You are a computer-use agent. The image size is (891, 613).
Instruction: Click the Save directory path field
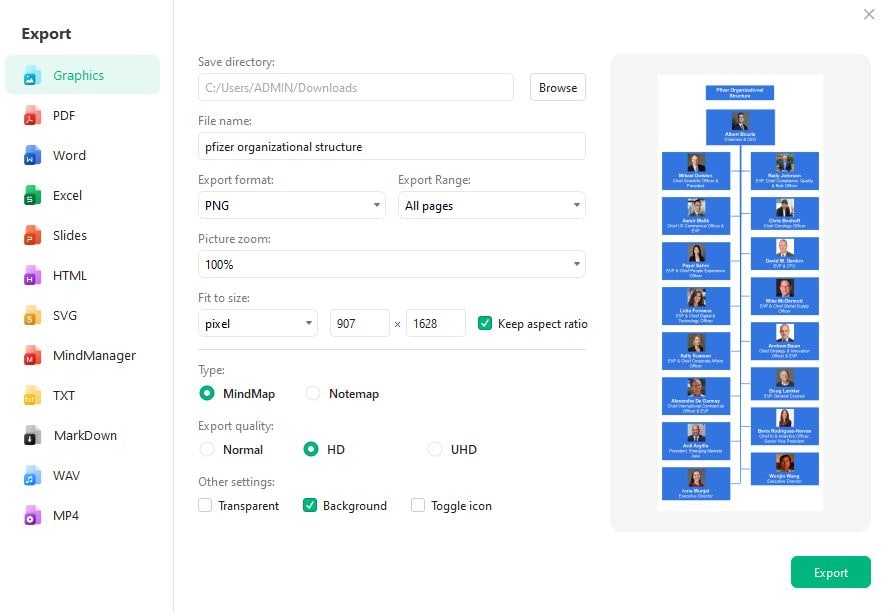(356, 87)
